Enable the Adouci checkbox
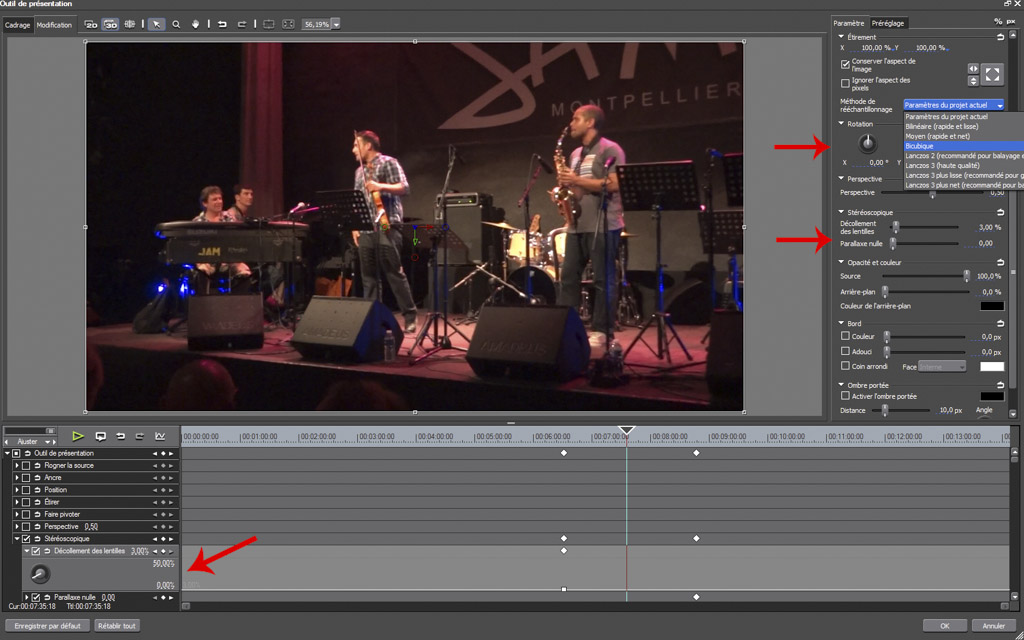The width and height of the screenshot is (1024, 640). point(845,351)
